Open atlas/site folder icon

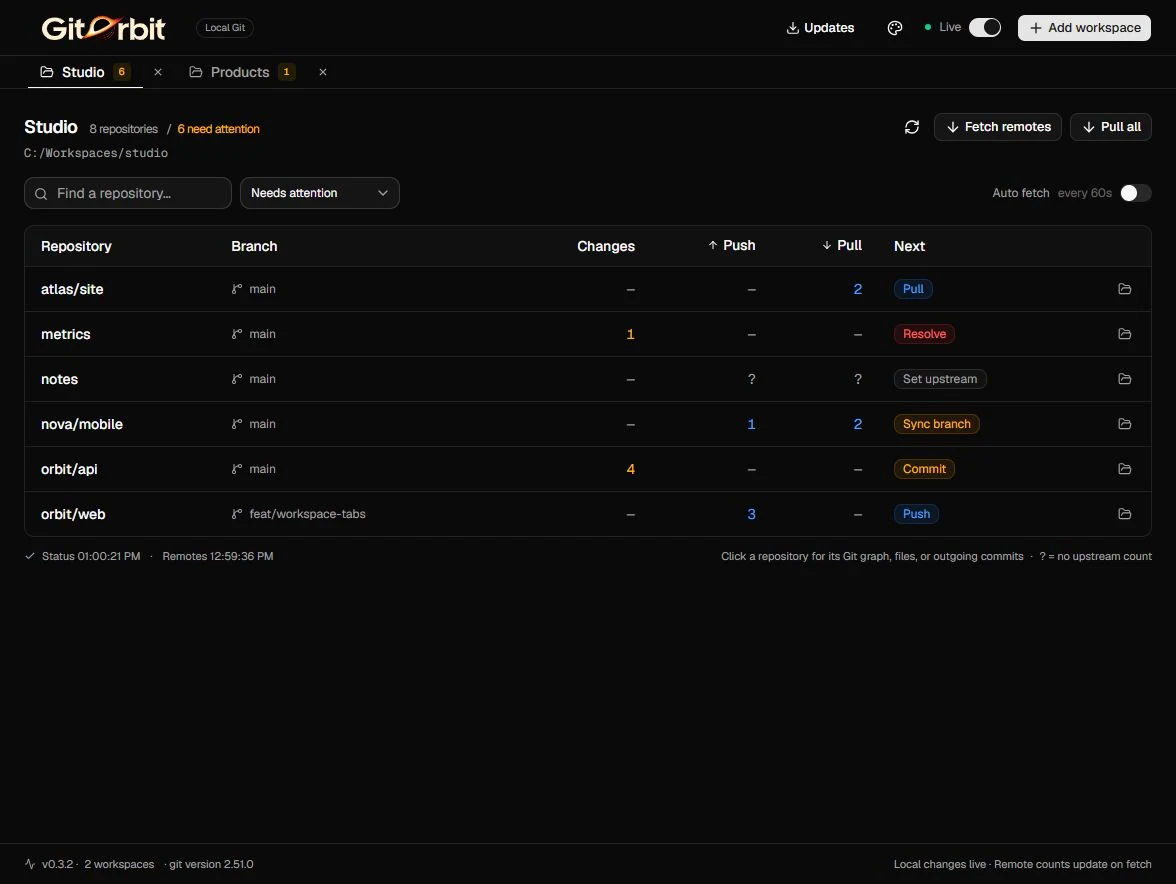[1124, 289]
